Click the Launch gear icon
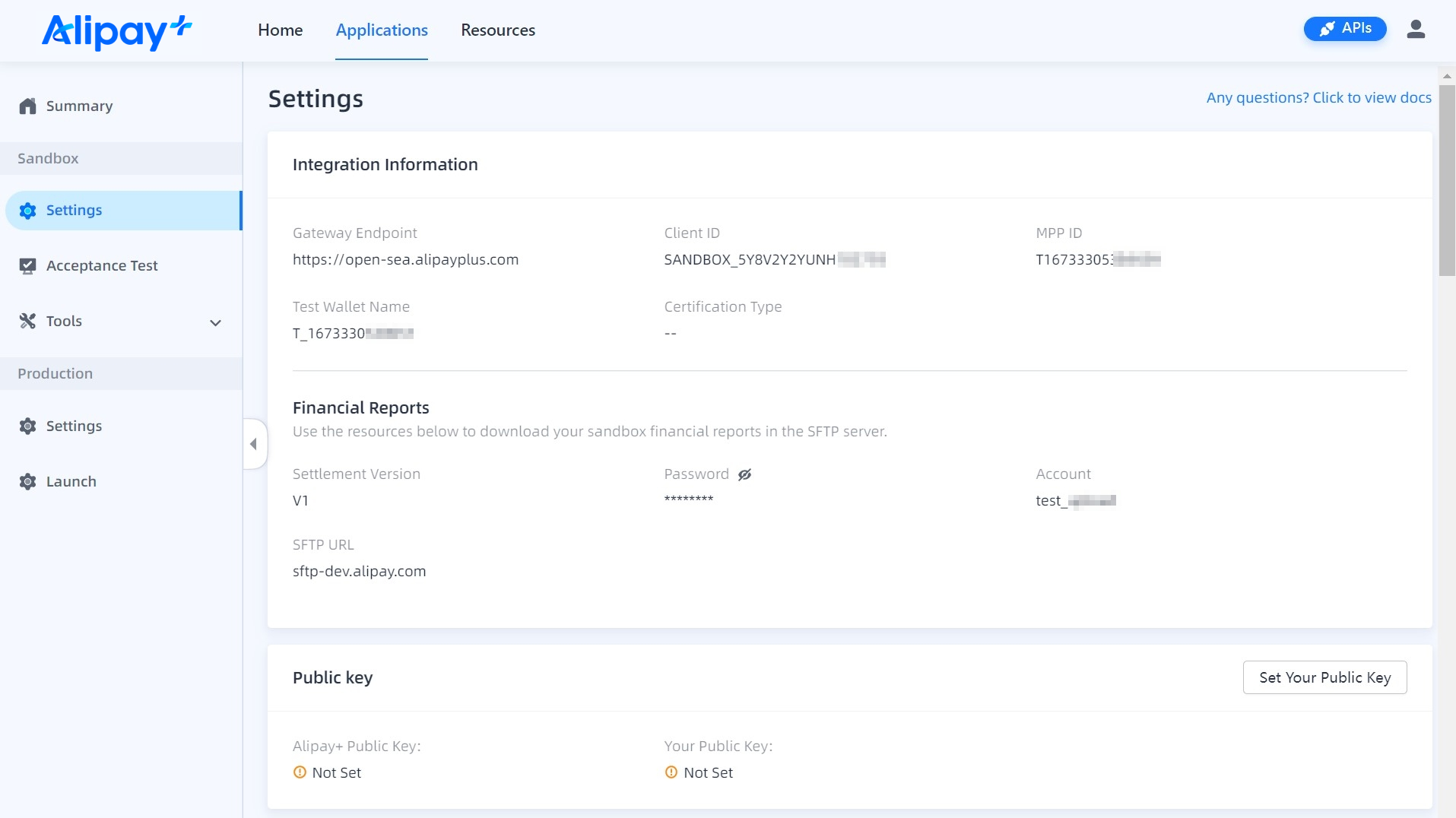 pos(28,482)
